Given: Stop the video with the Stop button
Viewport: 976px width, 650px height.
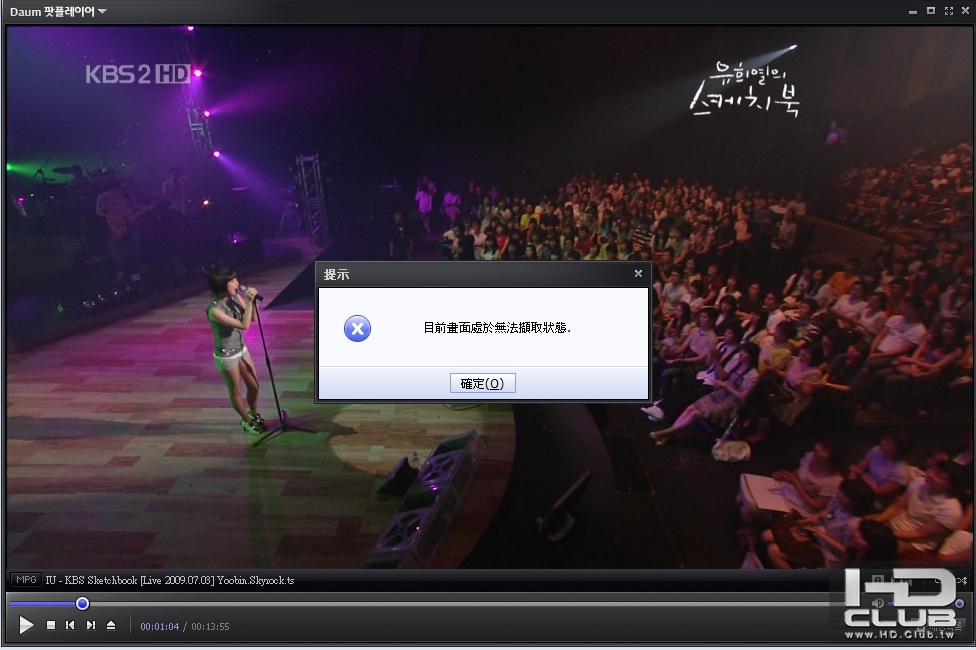Looking at the screenshot, I should [51, 625].
